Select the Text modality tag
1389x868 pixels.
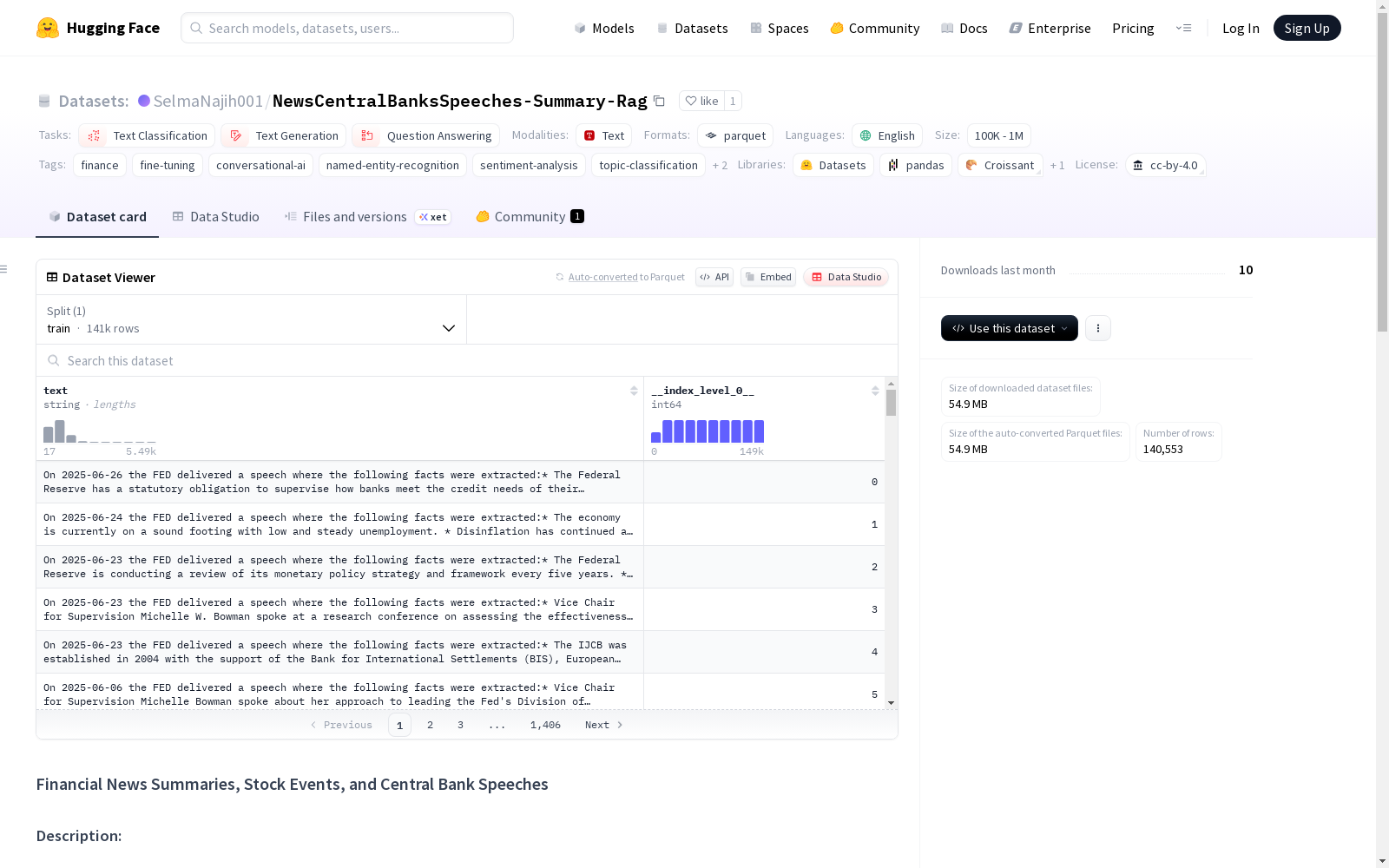(x=603, y=135)
